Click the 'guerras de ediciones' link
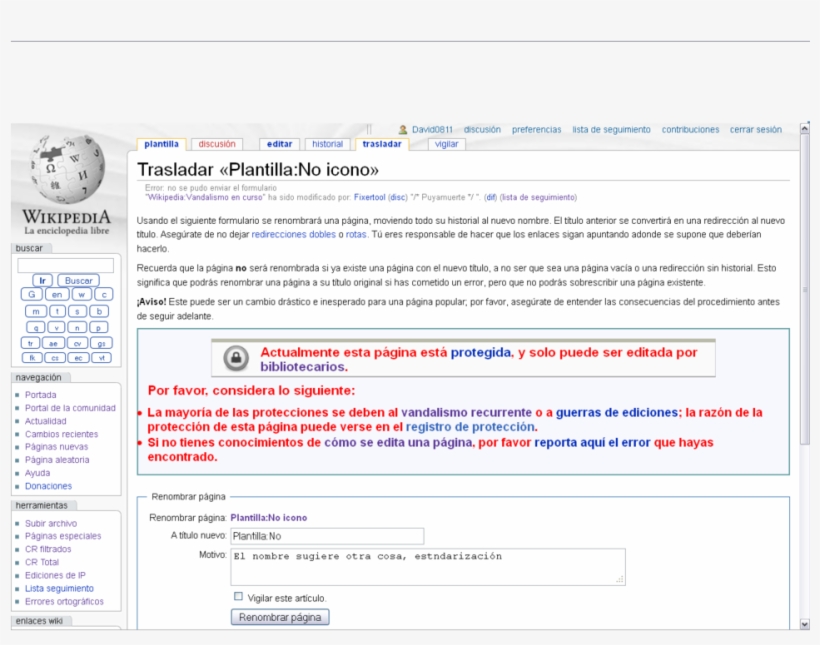Image resolution: width=820 pixels, height=645 pixels. [x=617, y=412]
